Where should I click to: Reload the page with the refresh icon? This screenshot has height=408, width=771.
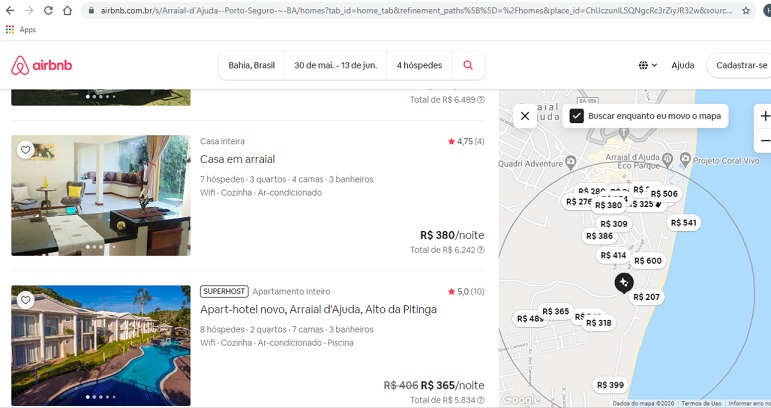(x=48, y=10)
